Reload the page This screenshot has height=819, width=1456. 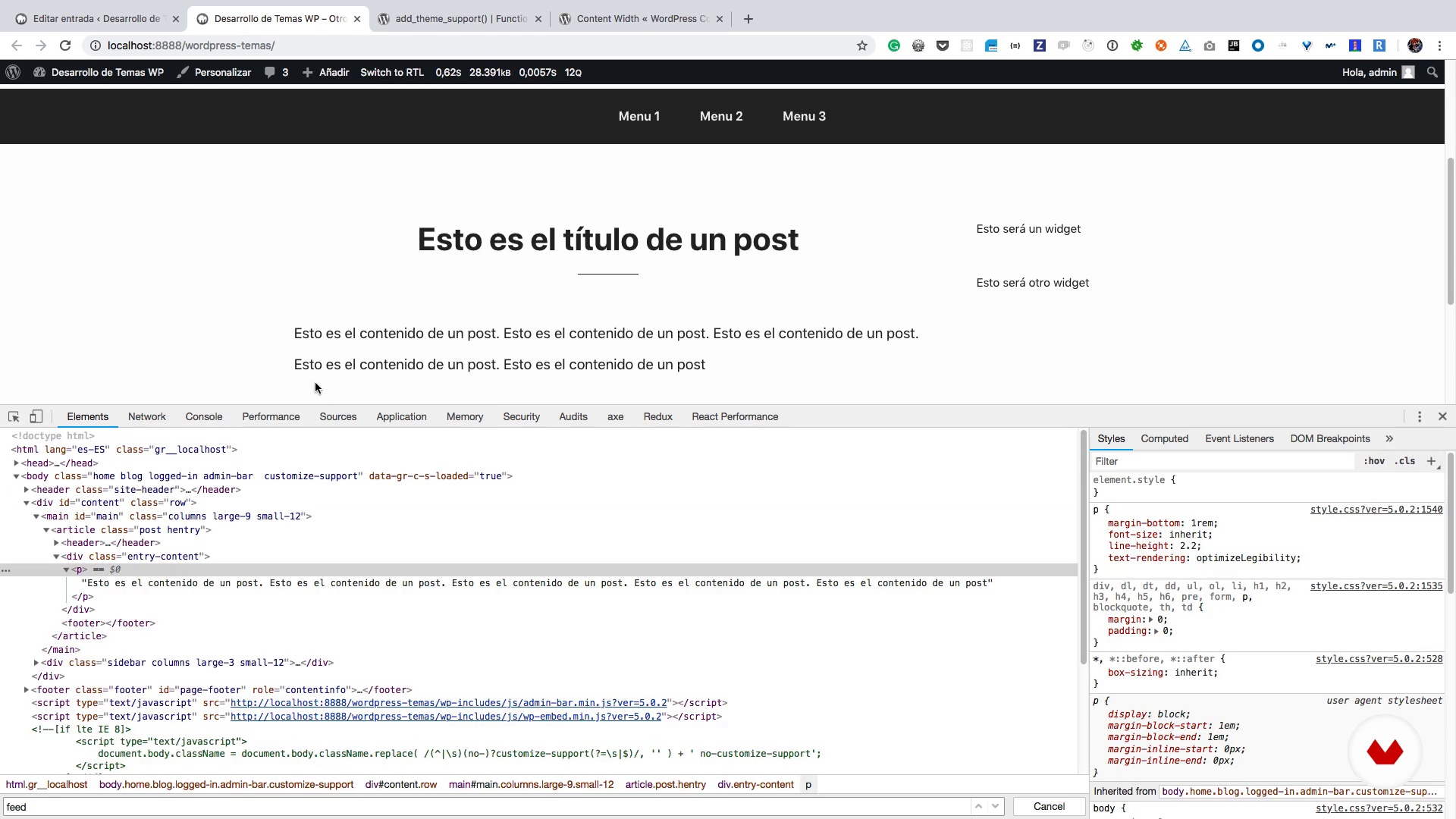[x=65, y=45]
